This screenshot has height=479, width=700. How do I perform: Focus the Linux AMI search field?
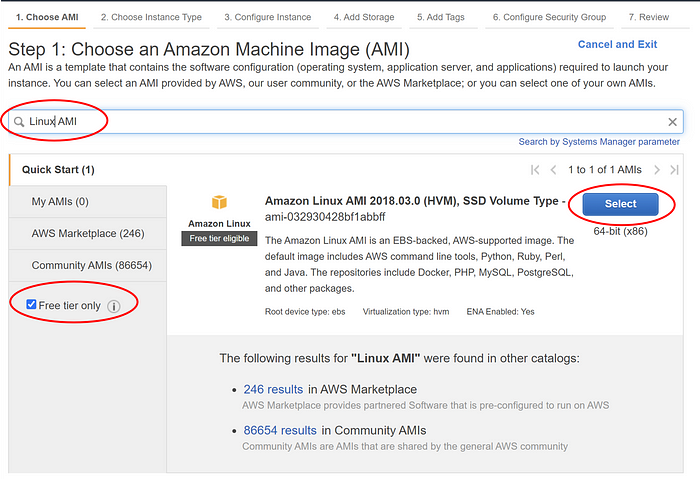(x=346, y=122)
